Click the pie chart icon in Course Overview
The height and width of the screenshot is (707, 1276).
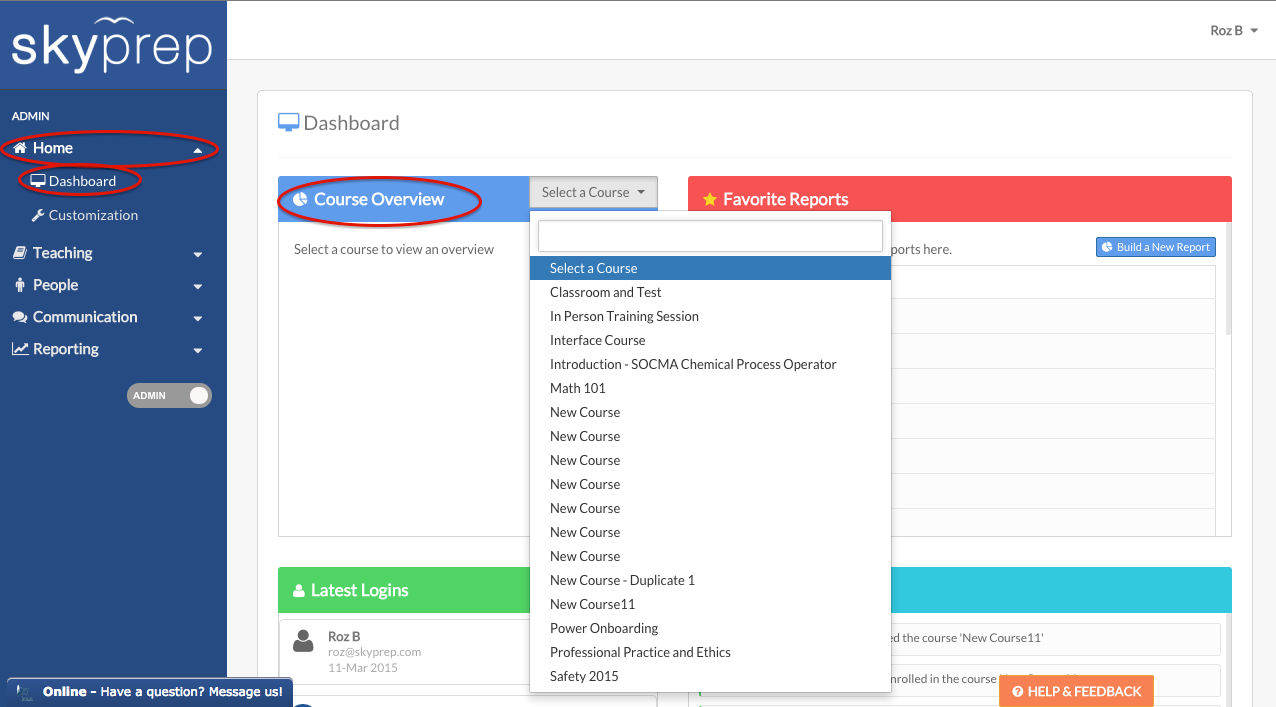pyautogui.click(x=300, y=199)
